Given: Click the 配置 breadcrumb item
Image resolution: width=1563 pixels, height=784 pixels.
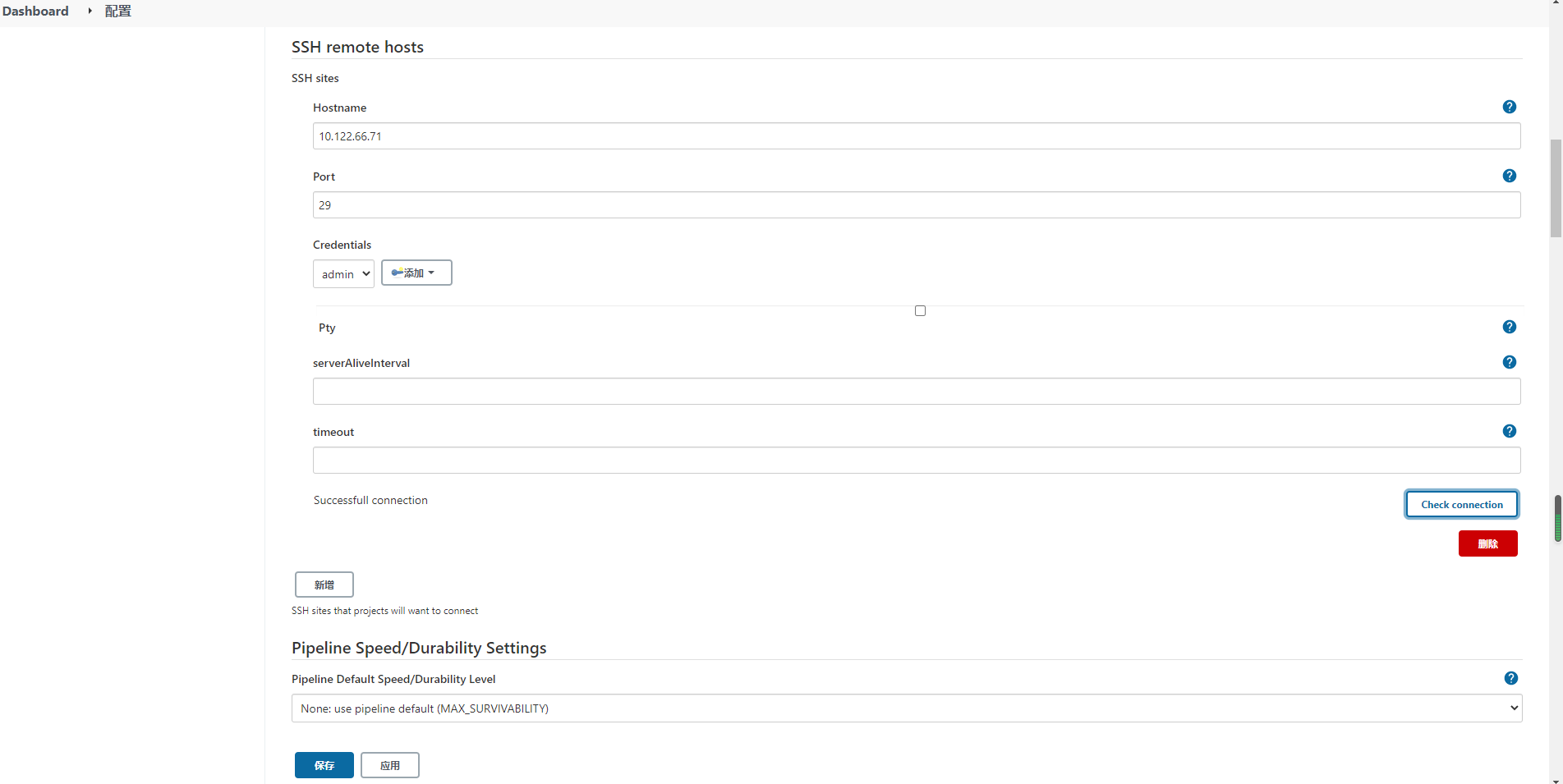Looking at the screenshot, I should pyautogui.click(x=117, y=11).
